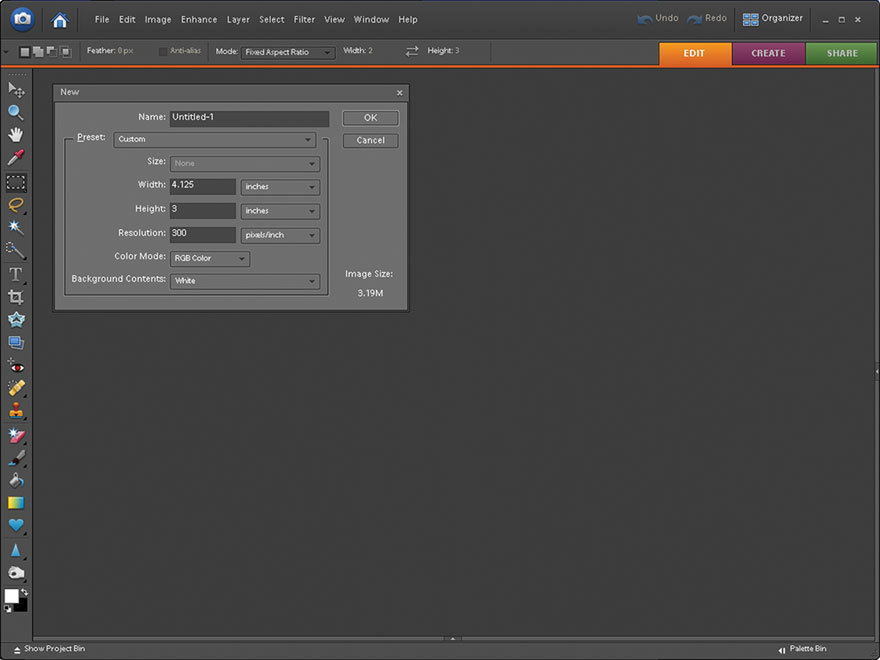This screenshot has width=880, height=660.
Task: Open the Preset Custom dropdown
Action: [214, 139]
